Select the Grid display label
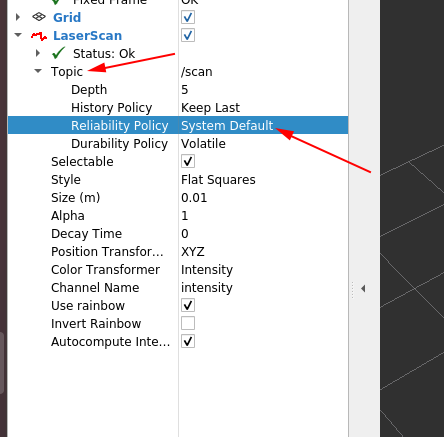This screenshot has height=437, width=444. (67, 17)
